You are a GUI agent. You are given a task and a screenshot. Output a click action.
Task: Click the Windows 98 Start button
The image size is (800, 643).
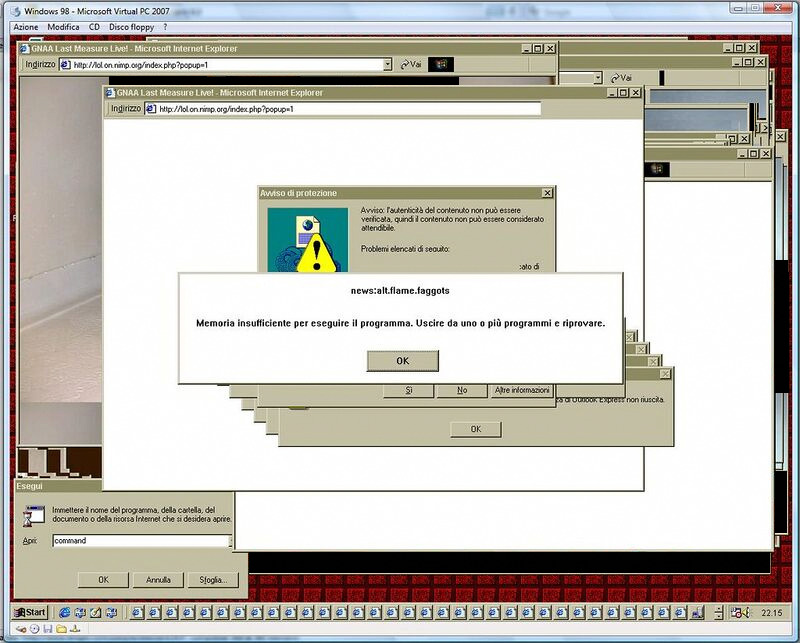pos(30,612)
